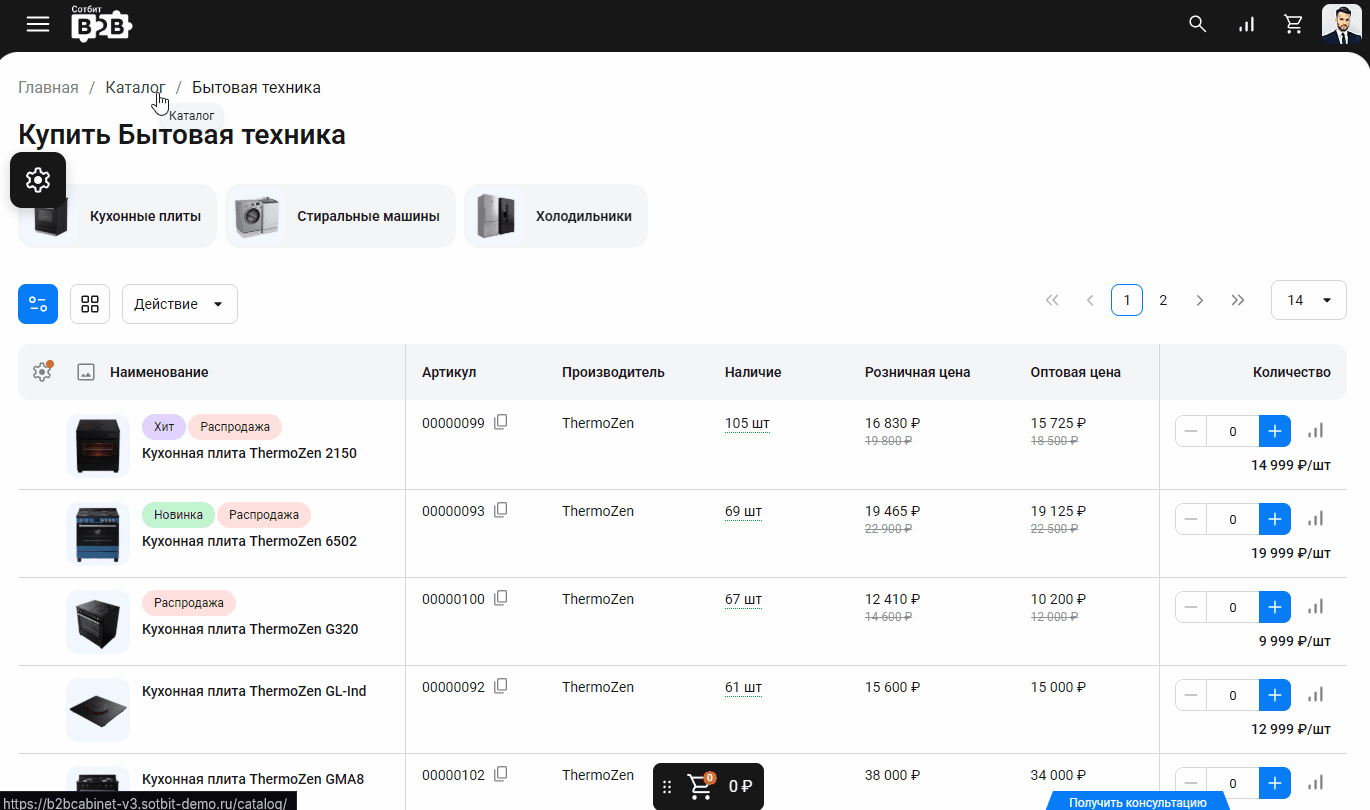1370x810 pixels.
Task: Toggle the filter list view button
Action: [x=38, y=304]
